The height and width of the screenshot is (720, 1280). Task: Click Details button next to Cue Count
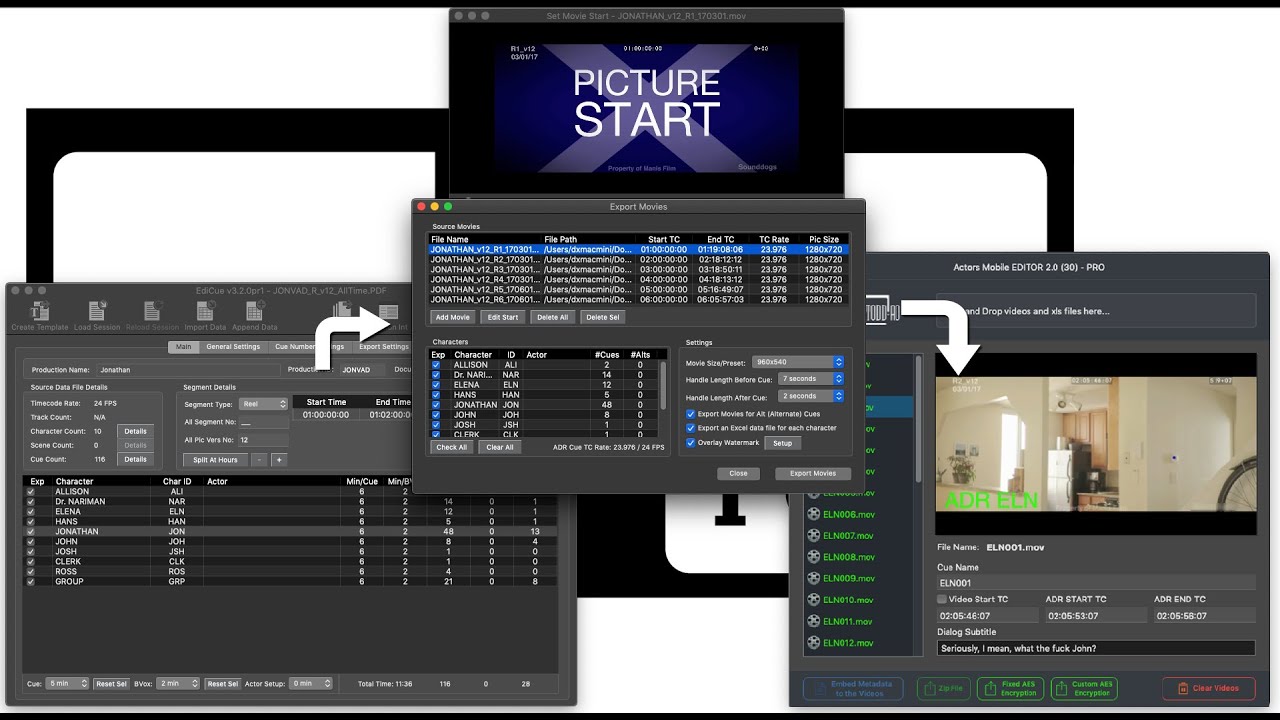click(x=135, y=459)
